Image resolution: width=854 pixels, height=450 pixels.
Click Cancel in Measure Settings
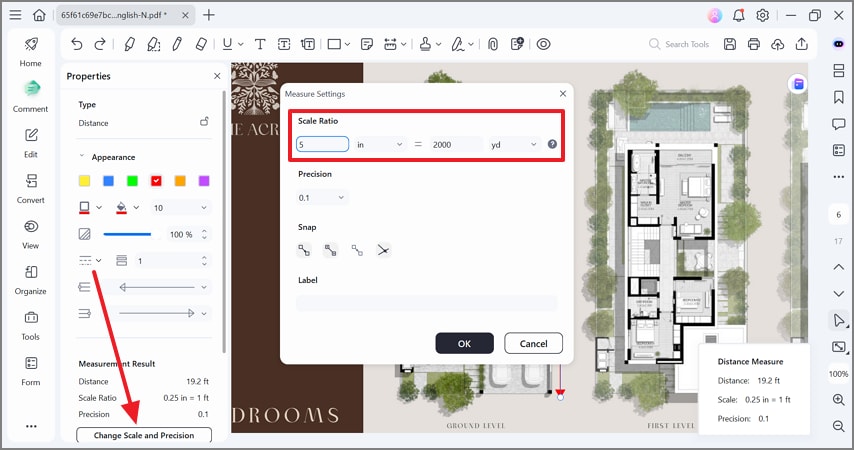click(533, 343)
